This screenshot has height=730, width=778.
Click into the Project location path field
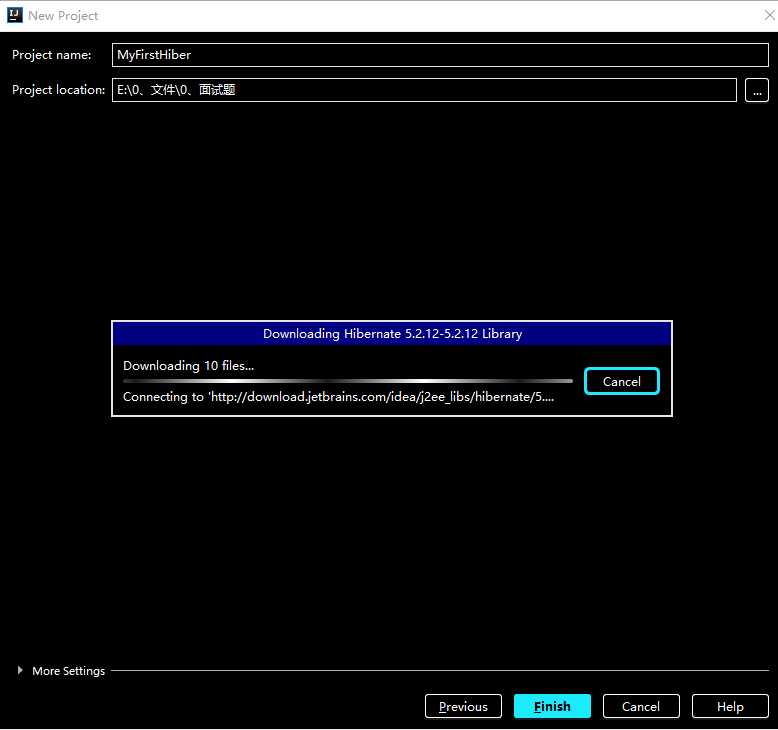pos(424,90)
